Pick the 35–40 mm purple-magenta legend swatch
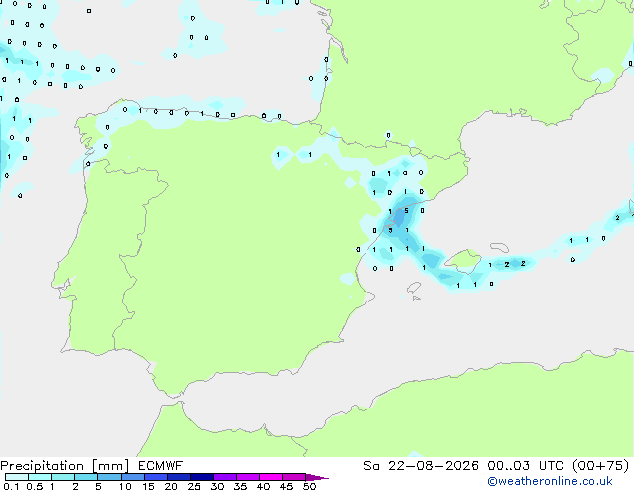This screenshot has width=634, height=490. click(x=248, y=477)
